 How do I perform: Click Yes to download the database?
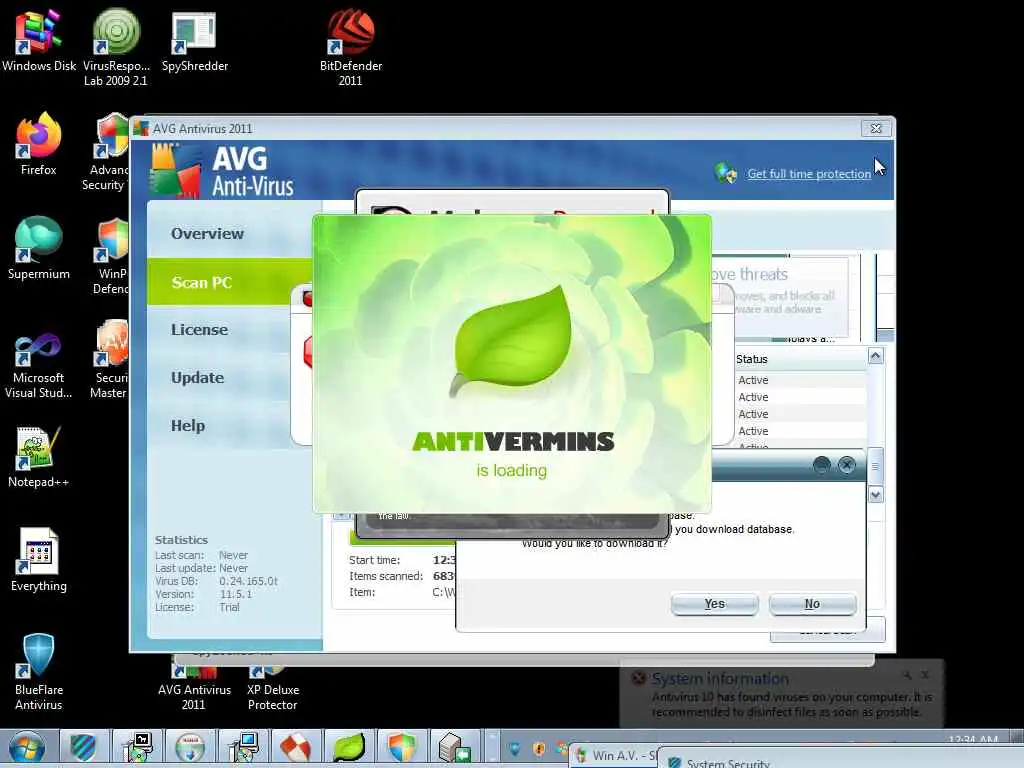(x=714, y=604)
